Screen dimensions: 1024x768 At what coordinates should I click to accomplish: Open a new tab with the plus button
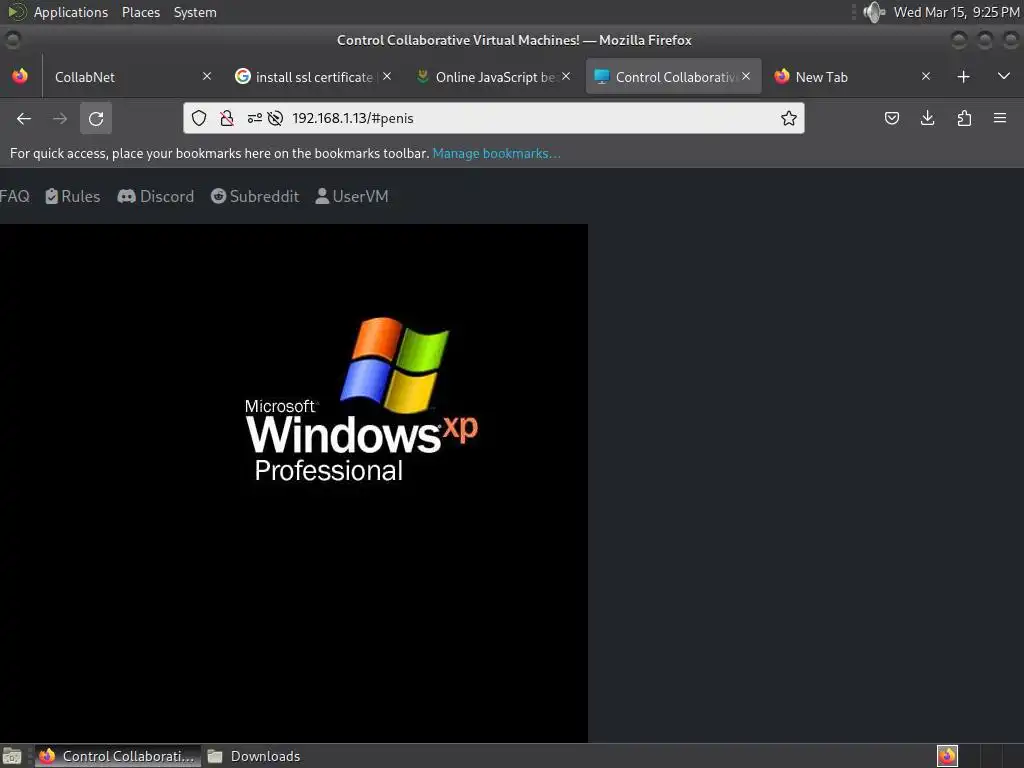coord(963,77)
